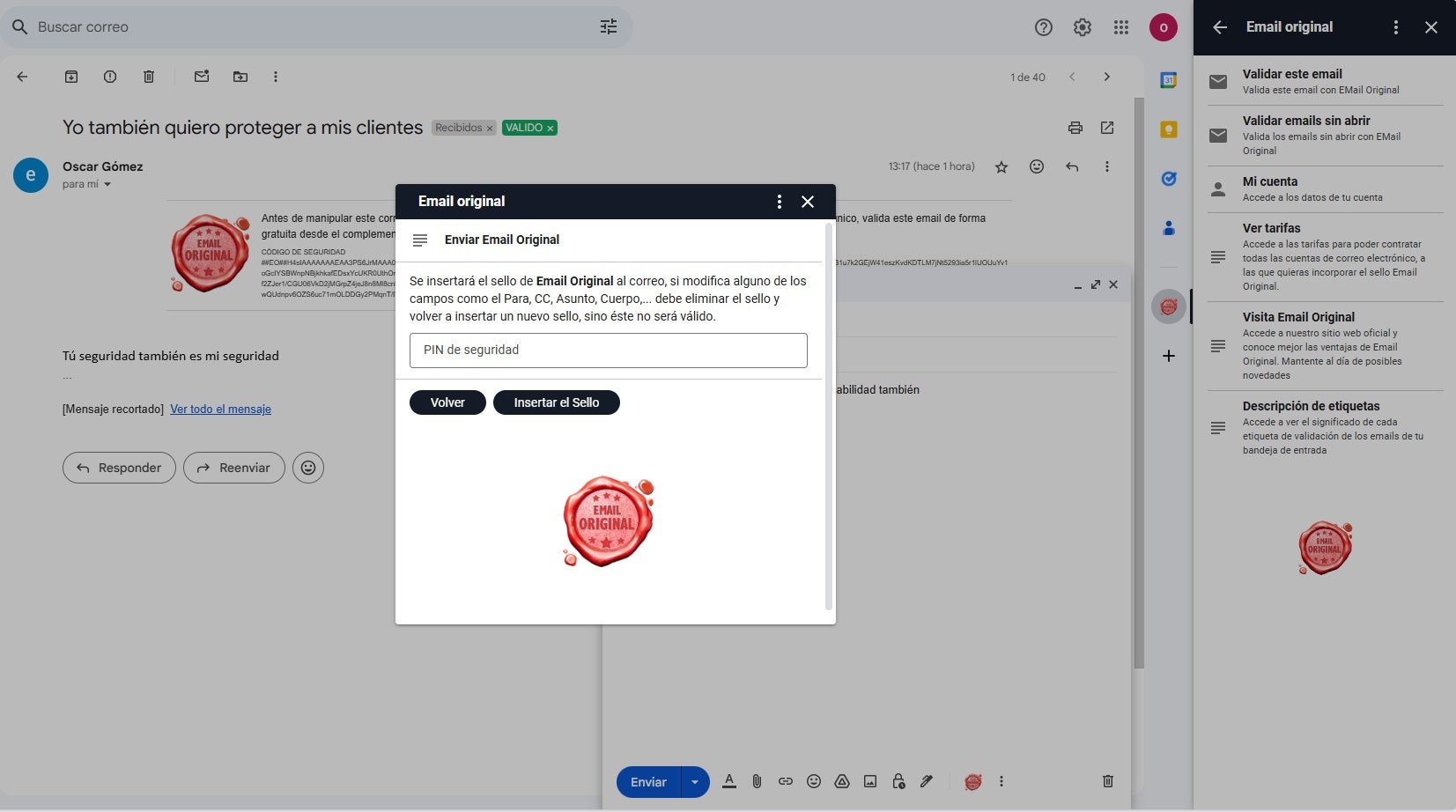The width and height of the screenshot is (1456, 812).
Task: Open Visita Email Original option
Action: click(x=1325, y=346)
